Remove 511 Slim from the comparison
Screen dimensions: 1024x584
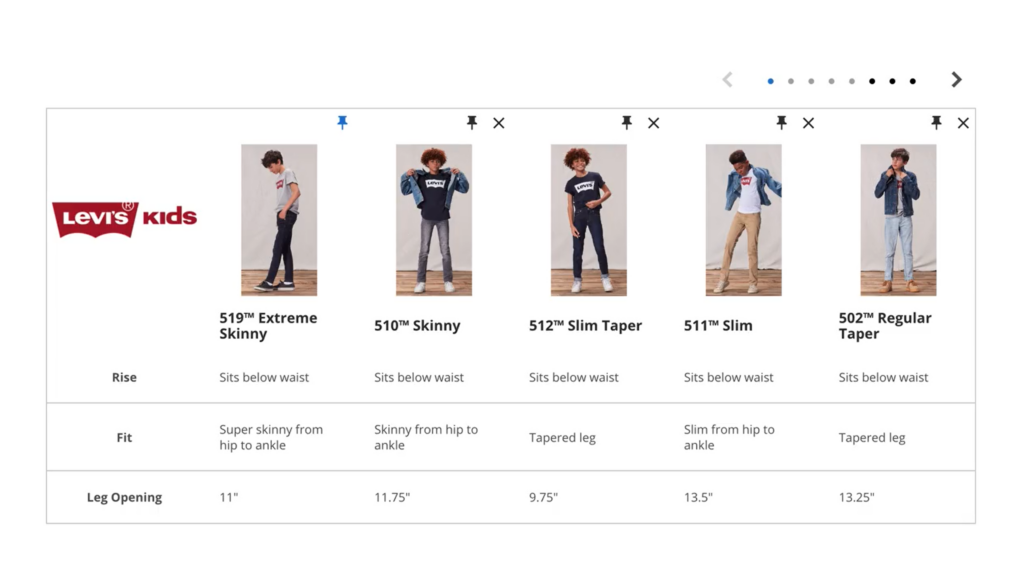click(808, 122)
